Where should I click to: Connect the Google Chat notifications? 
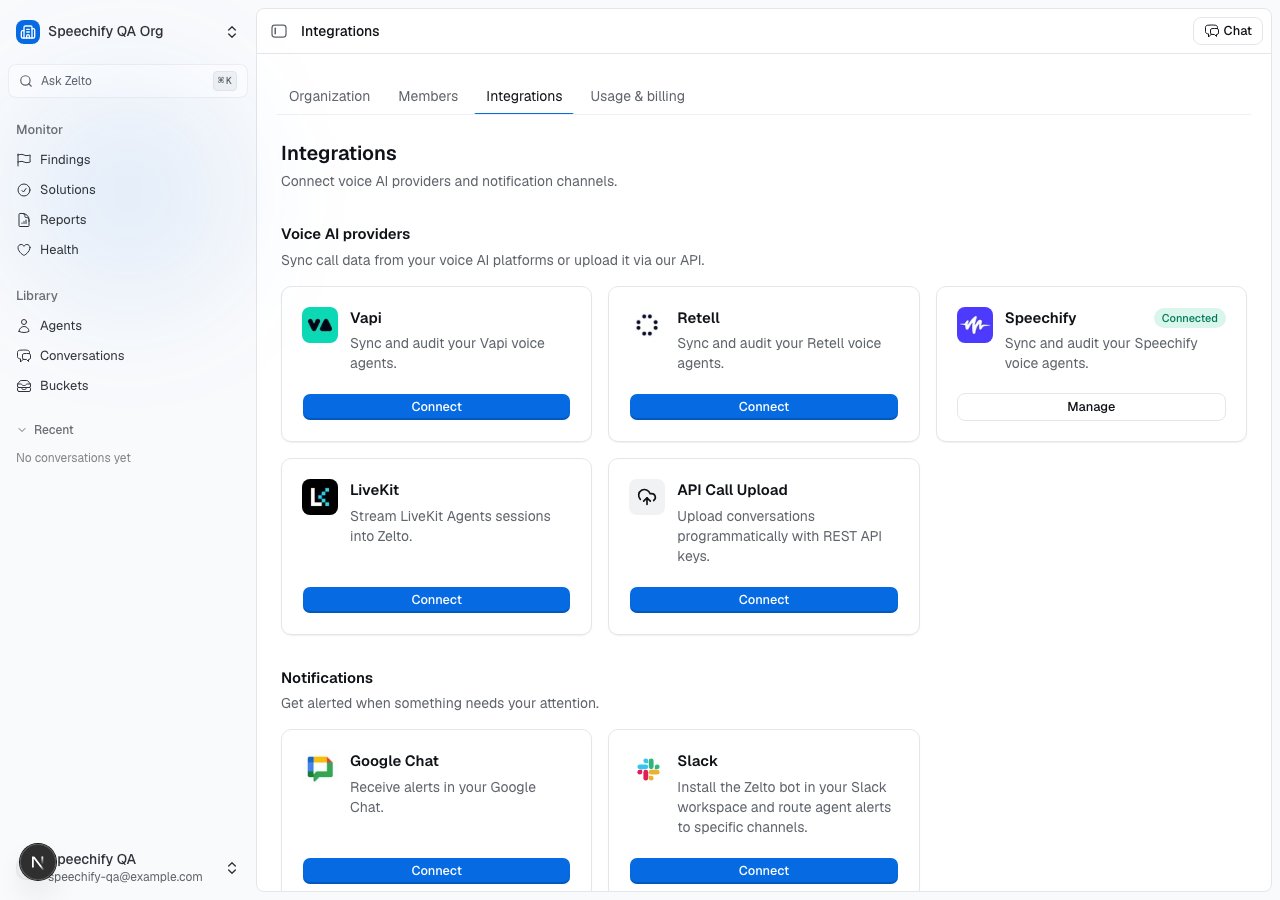click(436, 871)
